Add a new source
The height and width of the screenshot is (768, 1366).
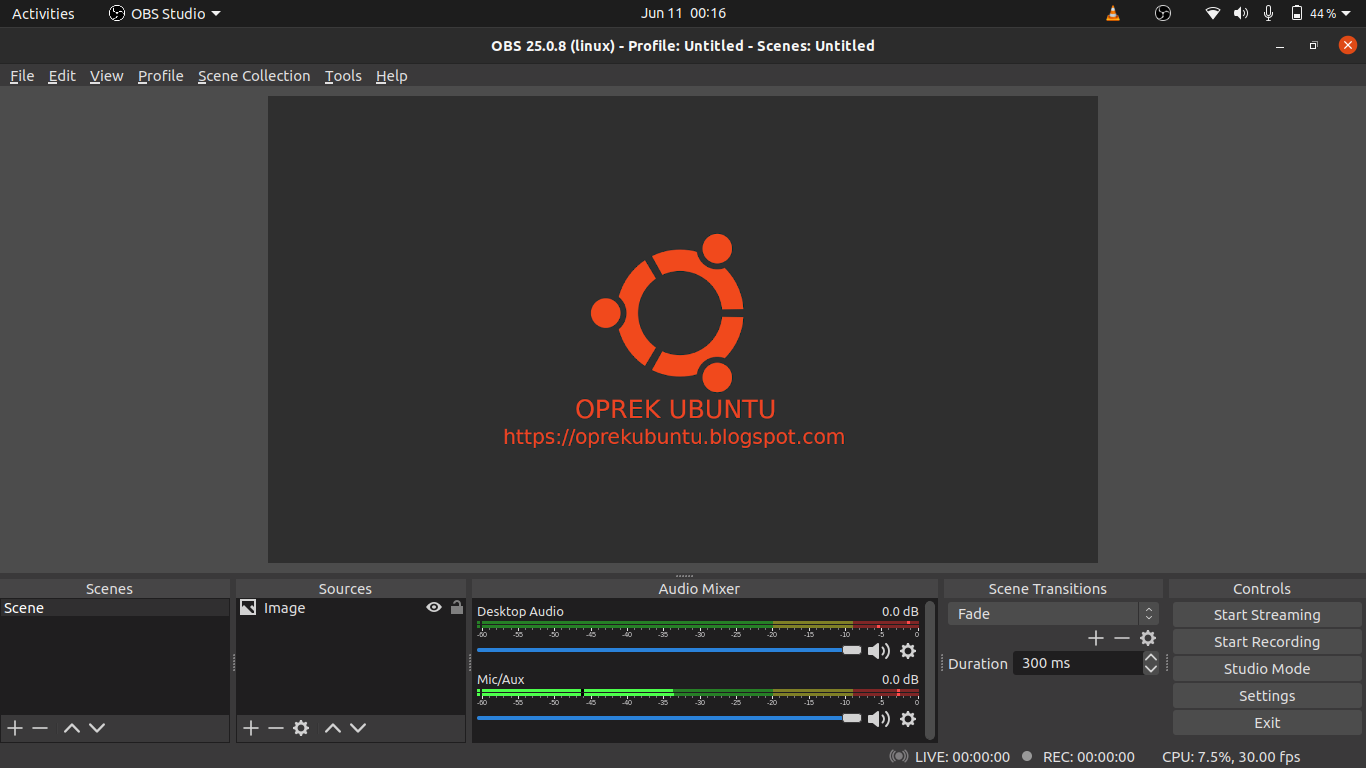pyautogui.click(x=250, y=728)
